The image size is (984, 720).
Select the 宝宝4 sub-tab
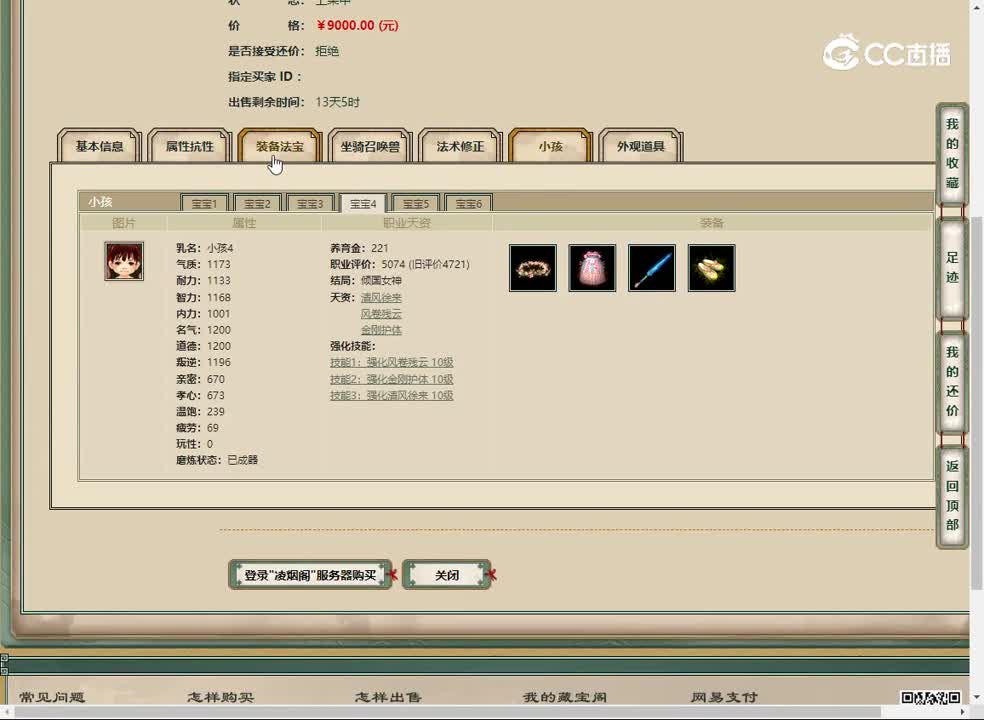point(363,203)
